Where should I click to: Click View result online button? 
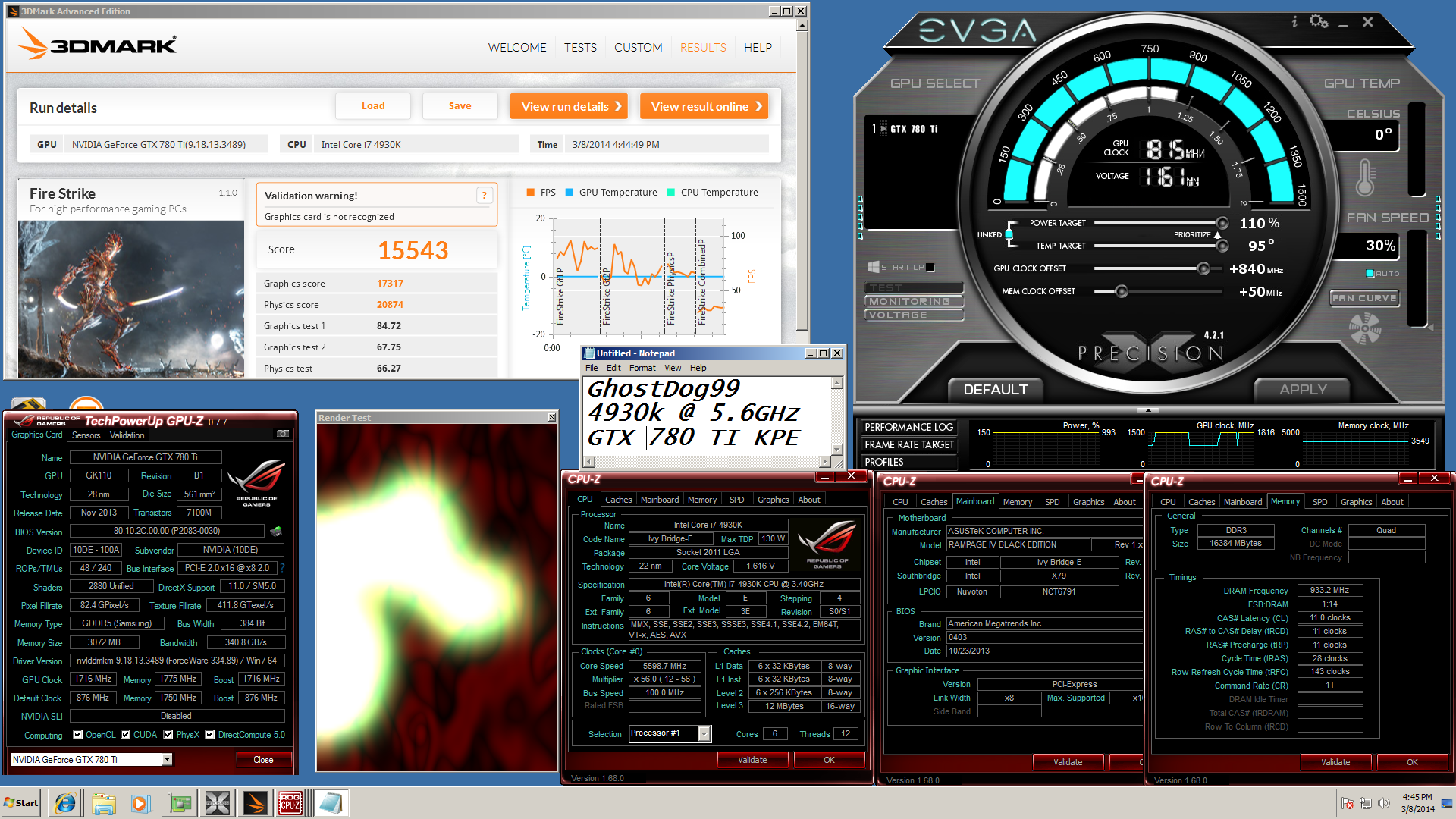[x=704, y=106]
